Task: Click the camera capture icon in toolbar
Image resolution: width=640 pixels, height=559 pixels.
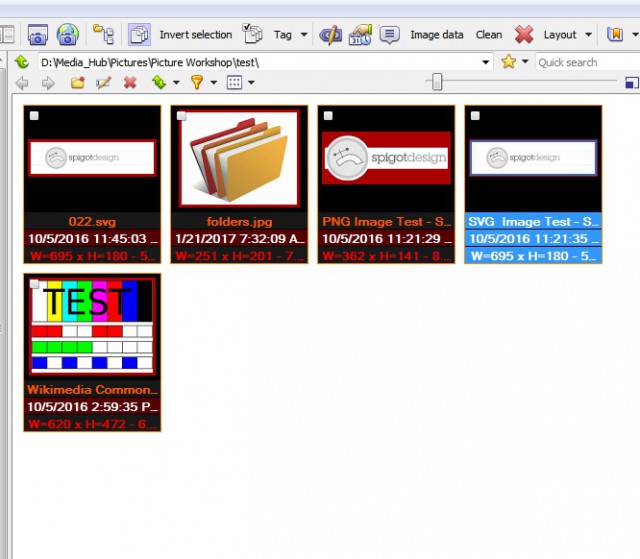Action: pos(38,35)
